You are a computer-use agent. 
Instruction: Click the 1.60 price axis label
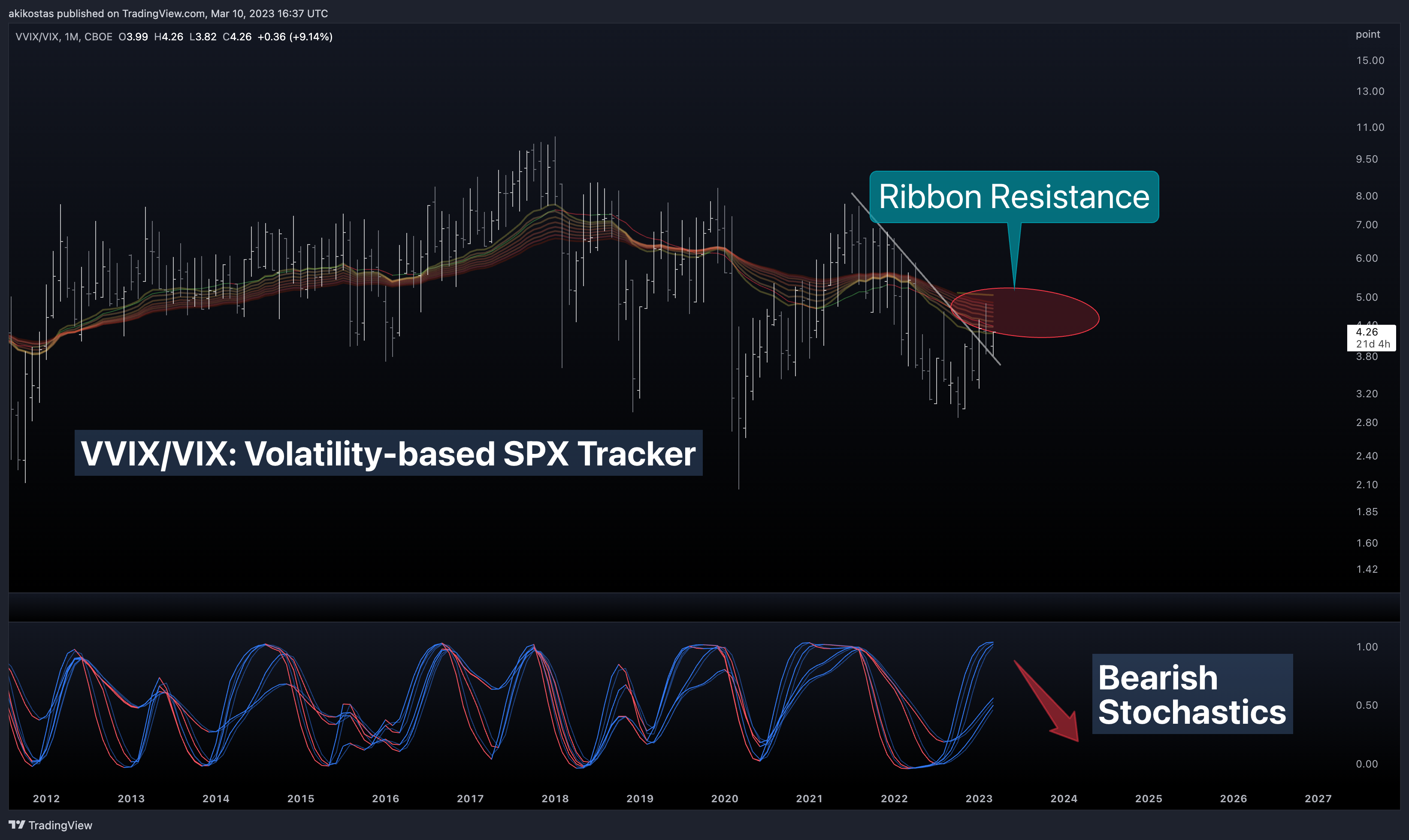tap(1367, 544)
